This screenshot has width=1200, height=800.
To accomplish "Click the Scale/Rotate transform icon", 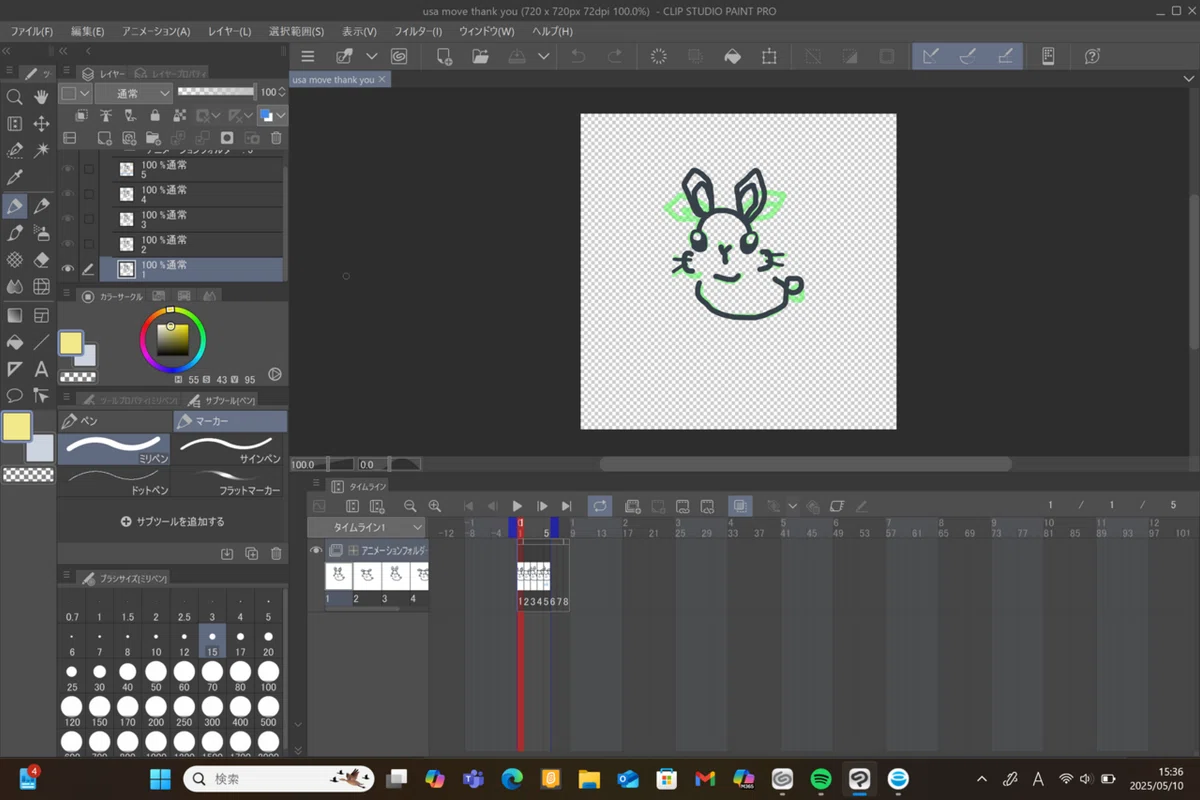I will coord(769,57).
